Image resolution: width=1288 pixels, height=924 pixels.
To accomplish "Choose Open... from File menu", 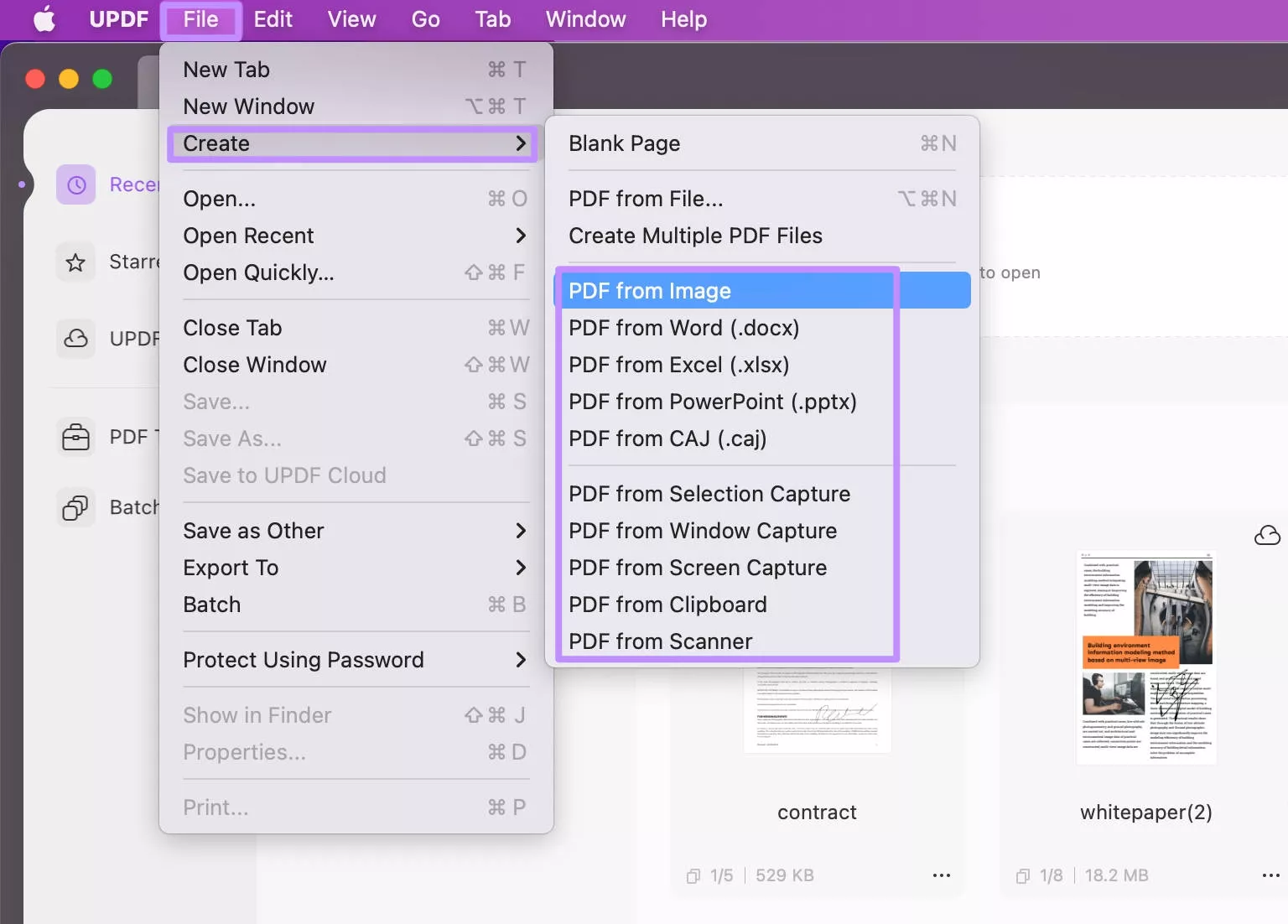I will click(356, 199).
